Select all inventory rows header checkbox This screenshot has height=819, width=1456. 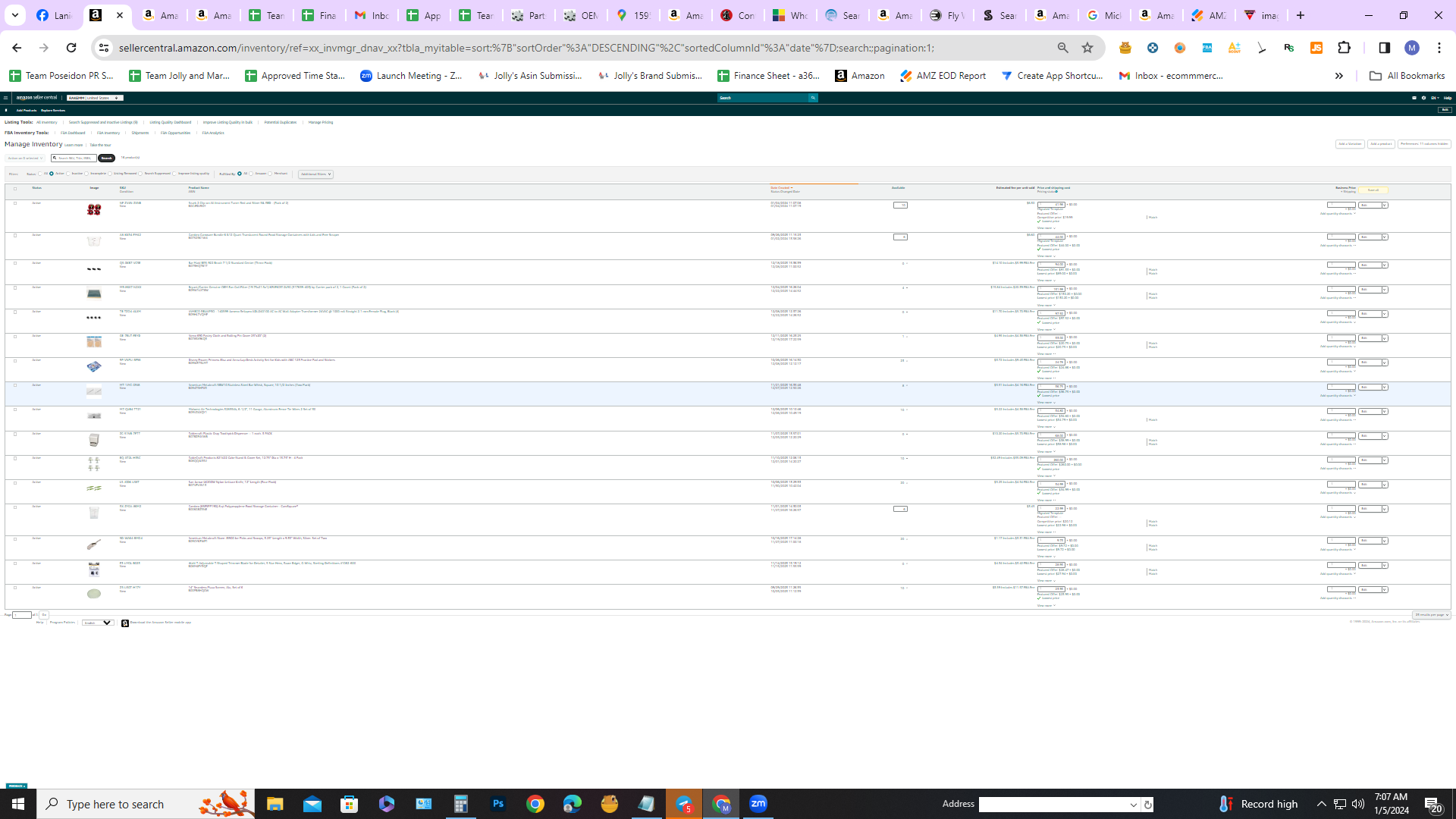pos(14,189)
